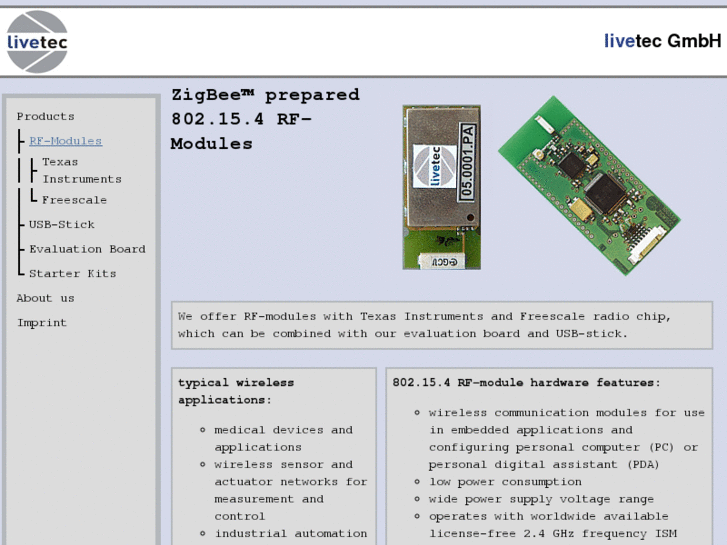Open the Evaluation Board page
Screen dimensions: 727x545
[88, 249]
